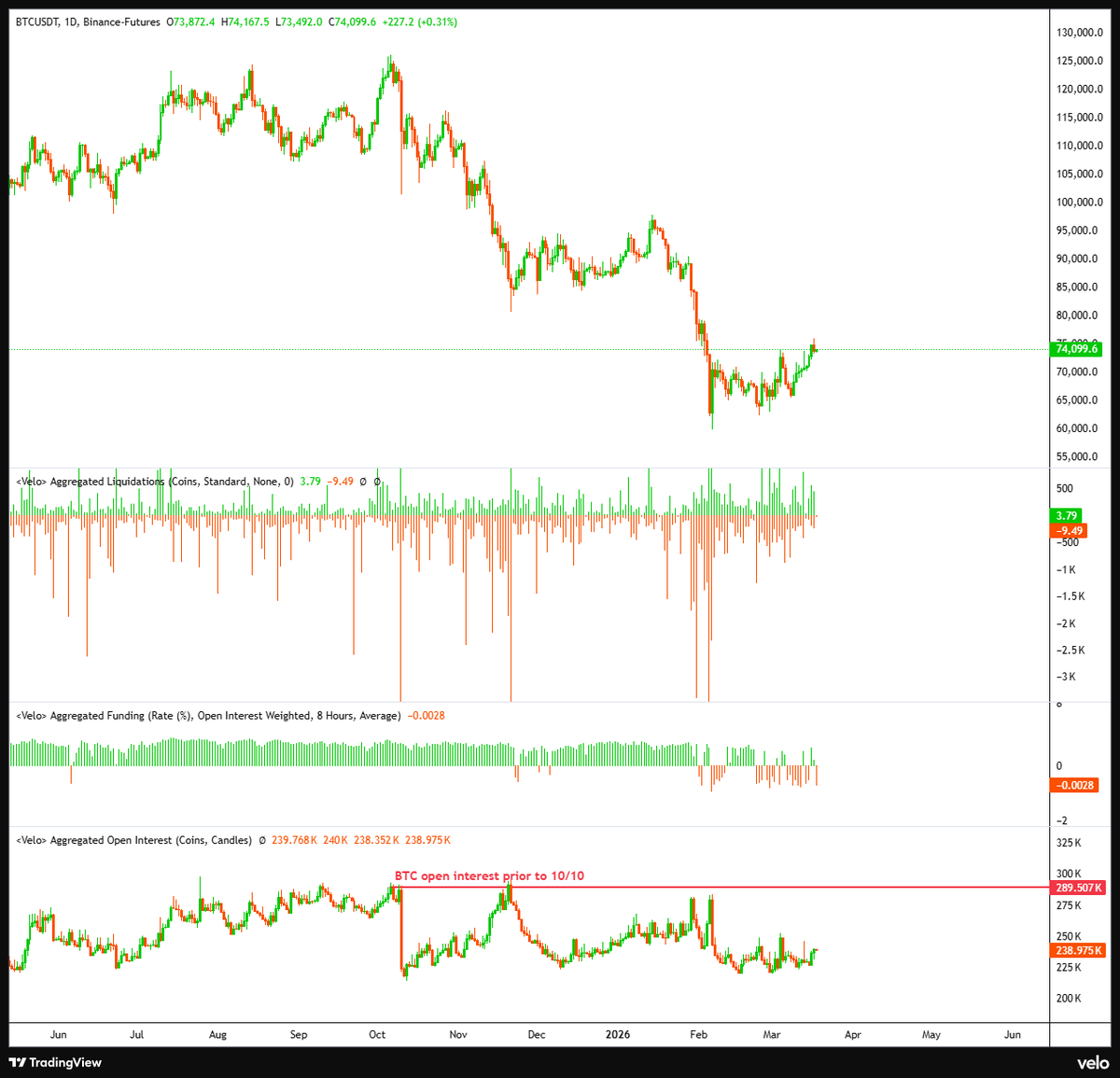Image resolution: width=1120 pixels, height=1078 pixels.
Task: Click the 120,000.0 price axis label
Action: 1080,90
